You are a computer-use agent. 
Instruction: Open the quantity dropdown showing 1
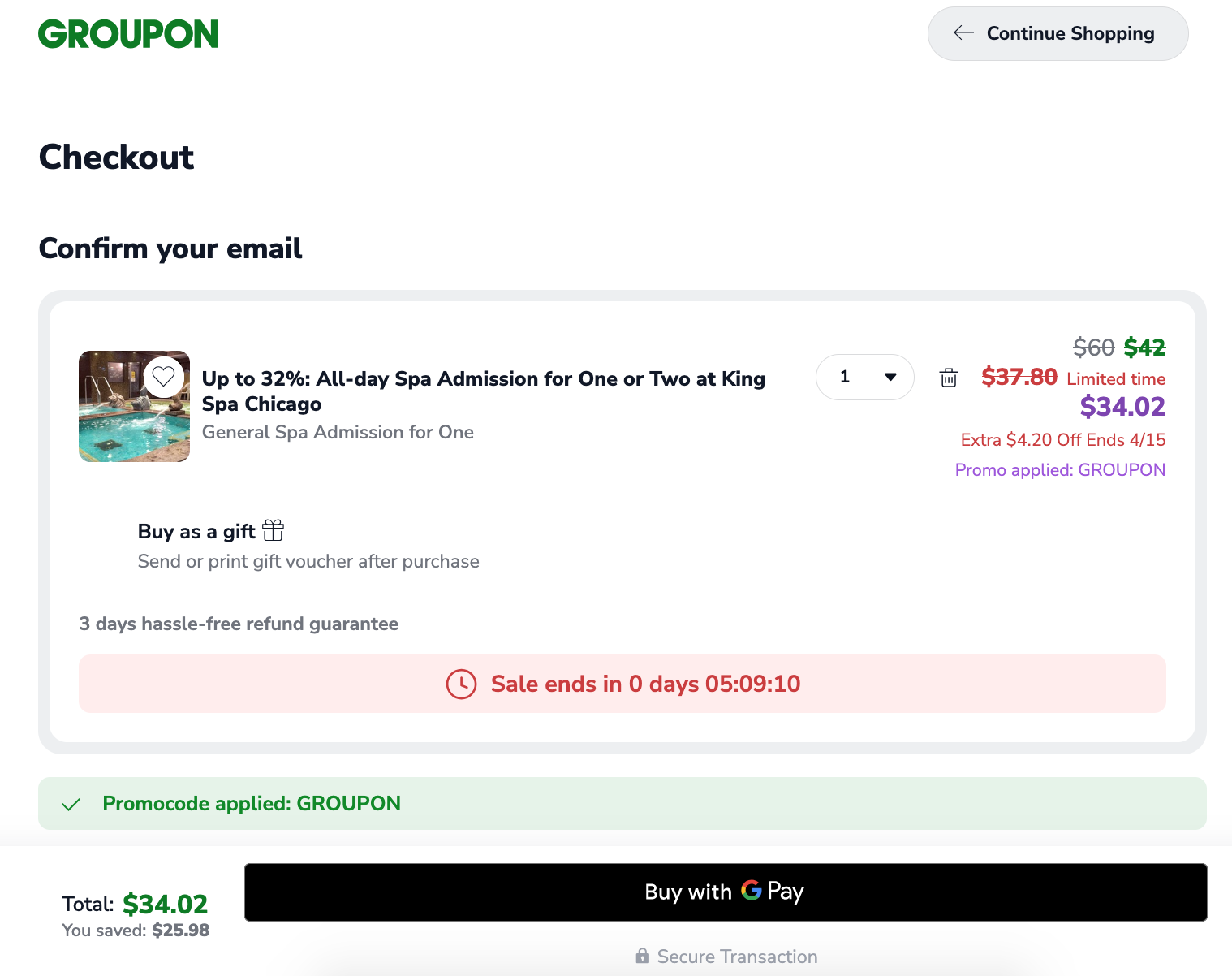(865, 377)
